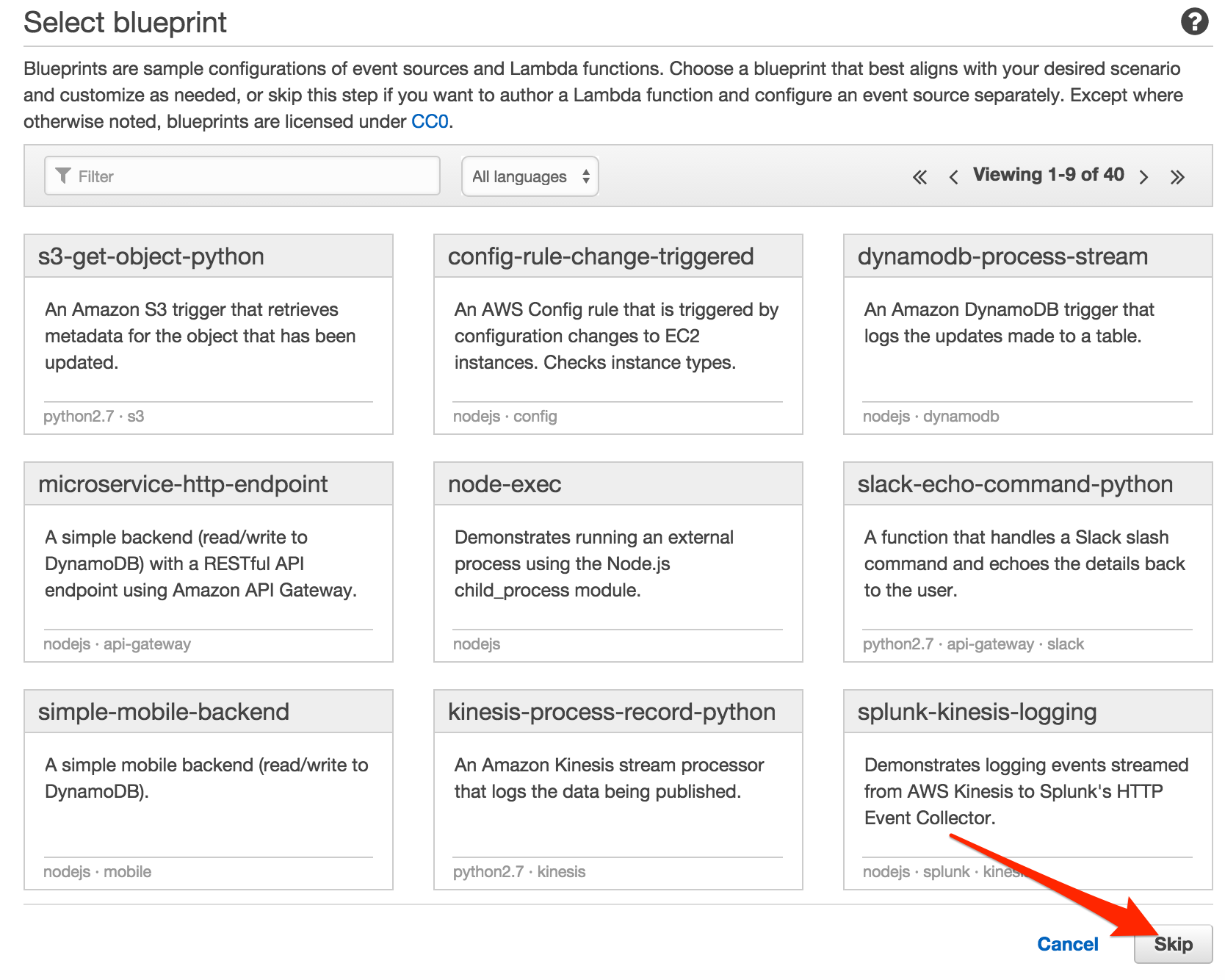Screen dimensions: 1225x980
Task: Open the All languages dropdown
Action: click(x=530, y=176)
